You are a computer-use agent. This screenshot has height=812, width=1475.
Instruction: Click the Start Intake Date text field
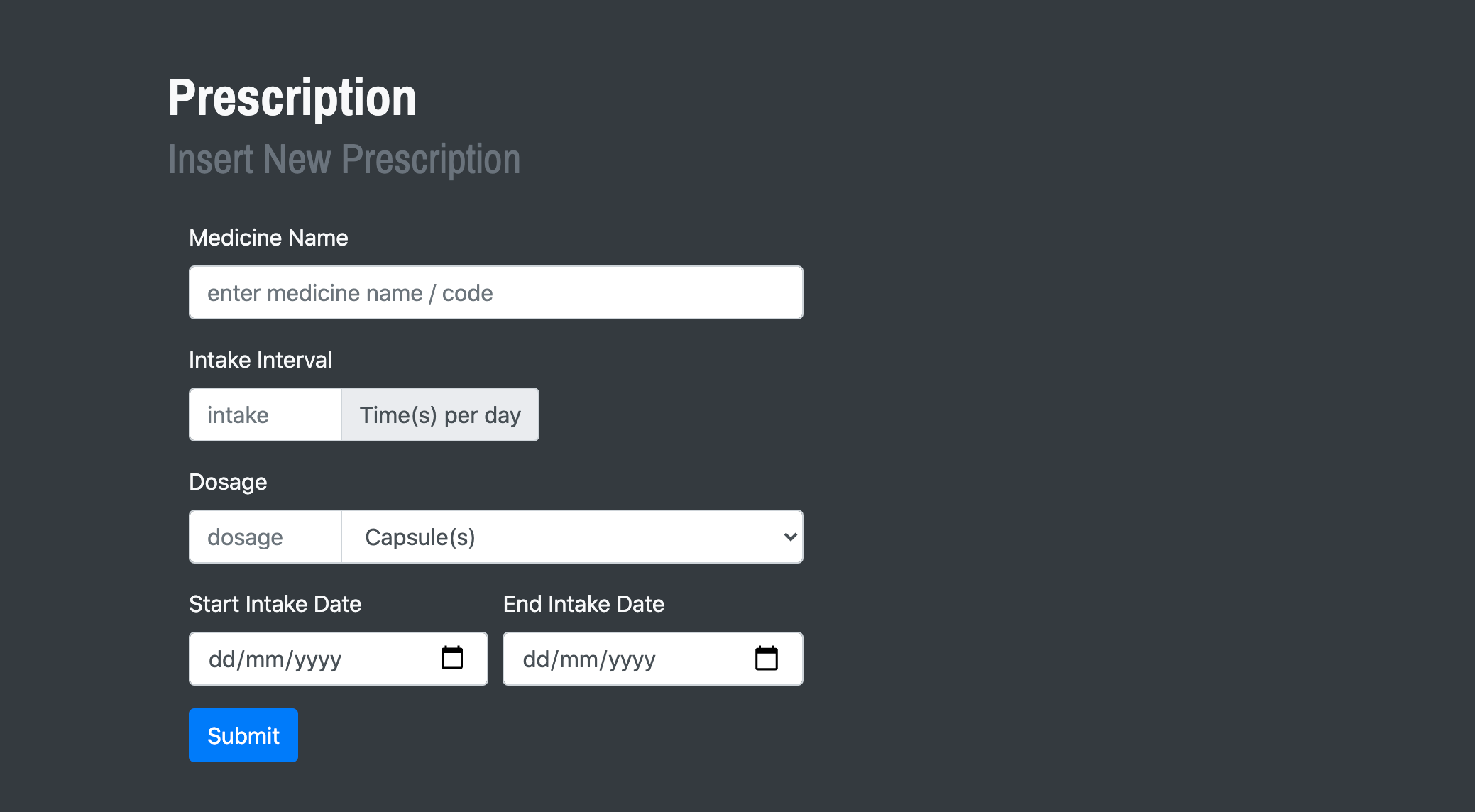[339, 659]
